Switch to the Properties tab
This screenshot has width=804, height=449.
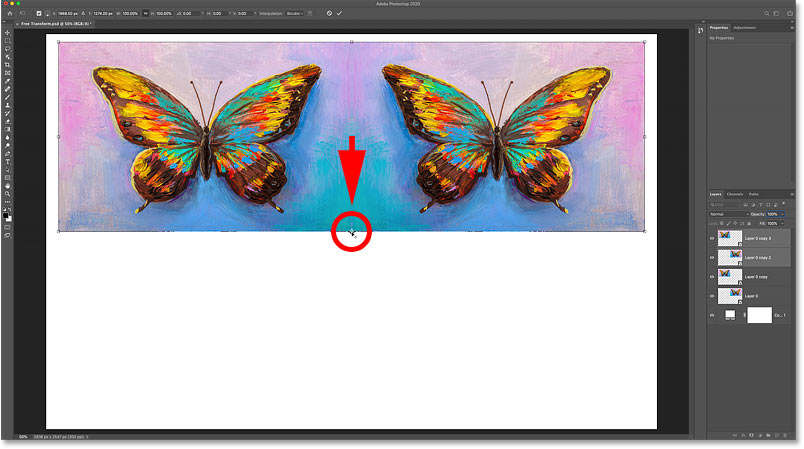tap(718, 28)
